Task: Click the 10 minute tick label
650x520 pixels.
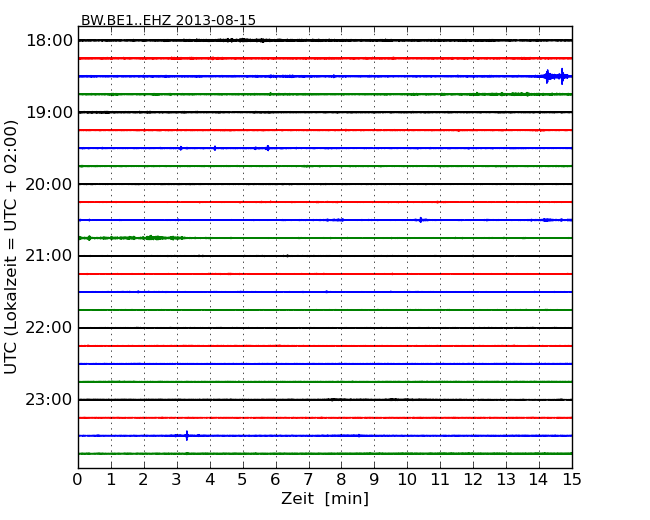Action: tap(407, 479)
